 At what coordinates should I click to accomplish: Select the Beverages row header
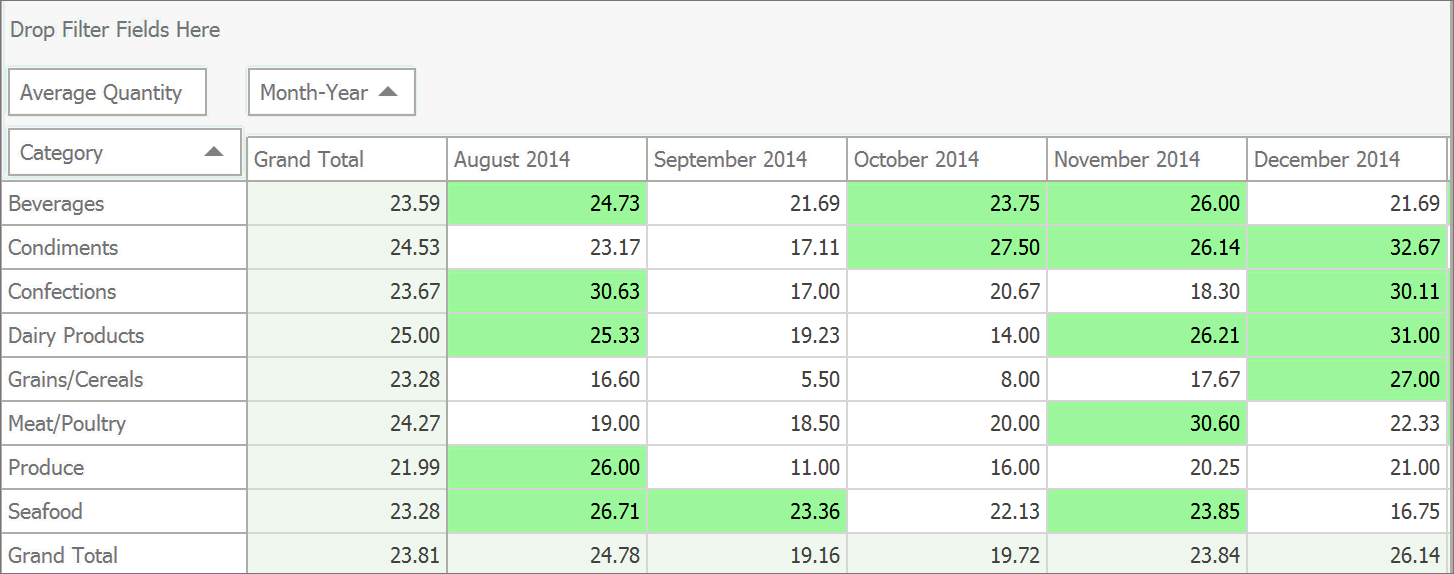pyautogui.click(x=123, y=203)
